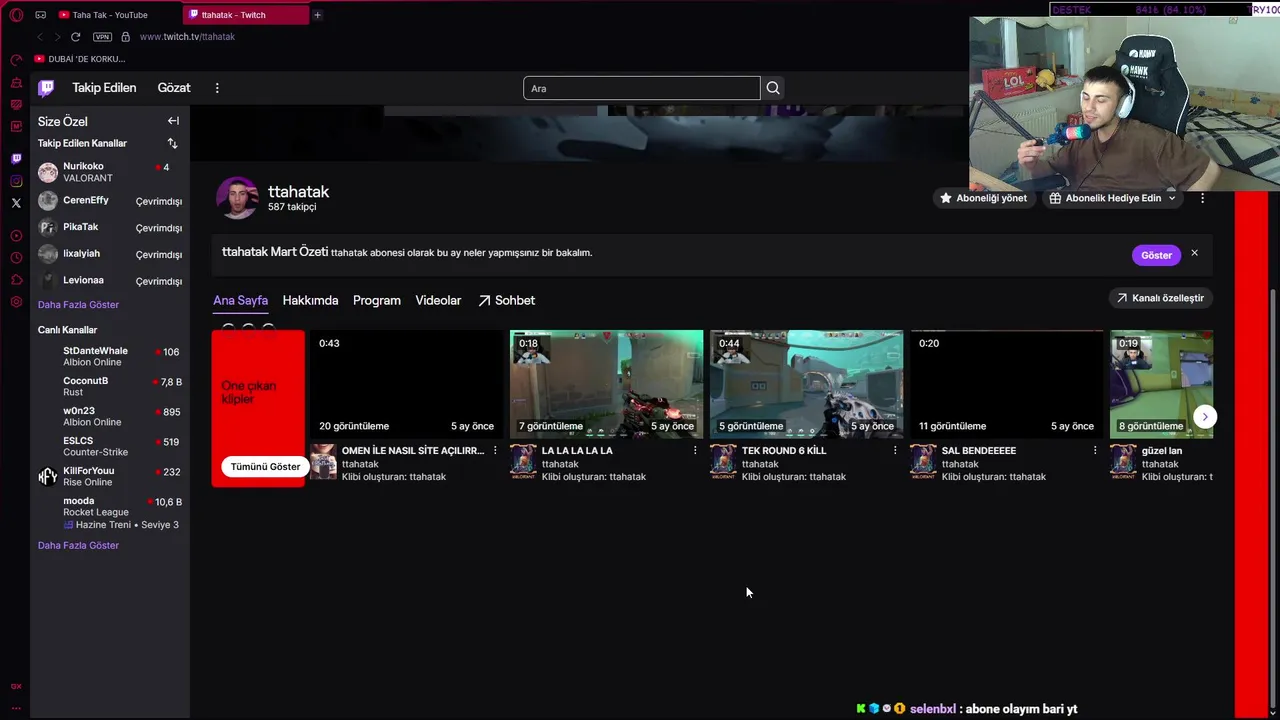Sort followed channels with the arrows icon
This screenshot has height=720, width=1280.
(x=172, y=143)
